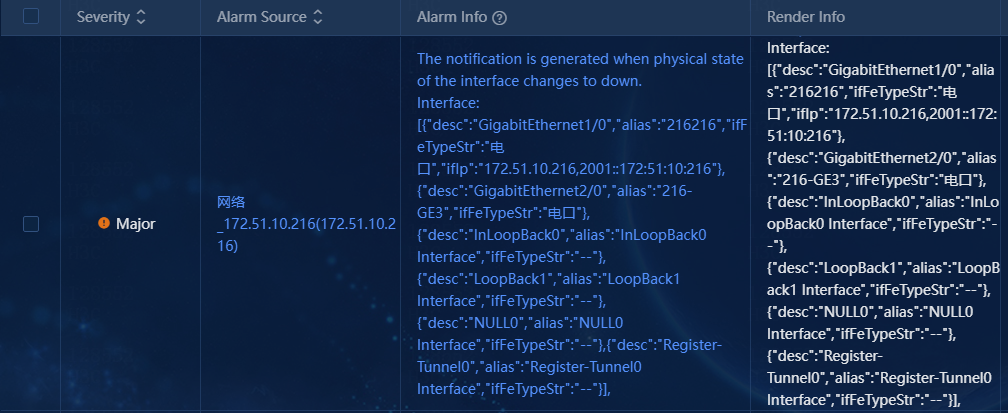Image resolution: width=1008 pixels, height=413 pixels.
Task: Click the Severity column header label
Action: pyautogui.click(x=103, y=17)
